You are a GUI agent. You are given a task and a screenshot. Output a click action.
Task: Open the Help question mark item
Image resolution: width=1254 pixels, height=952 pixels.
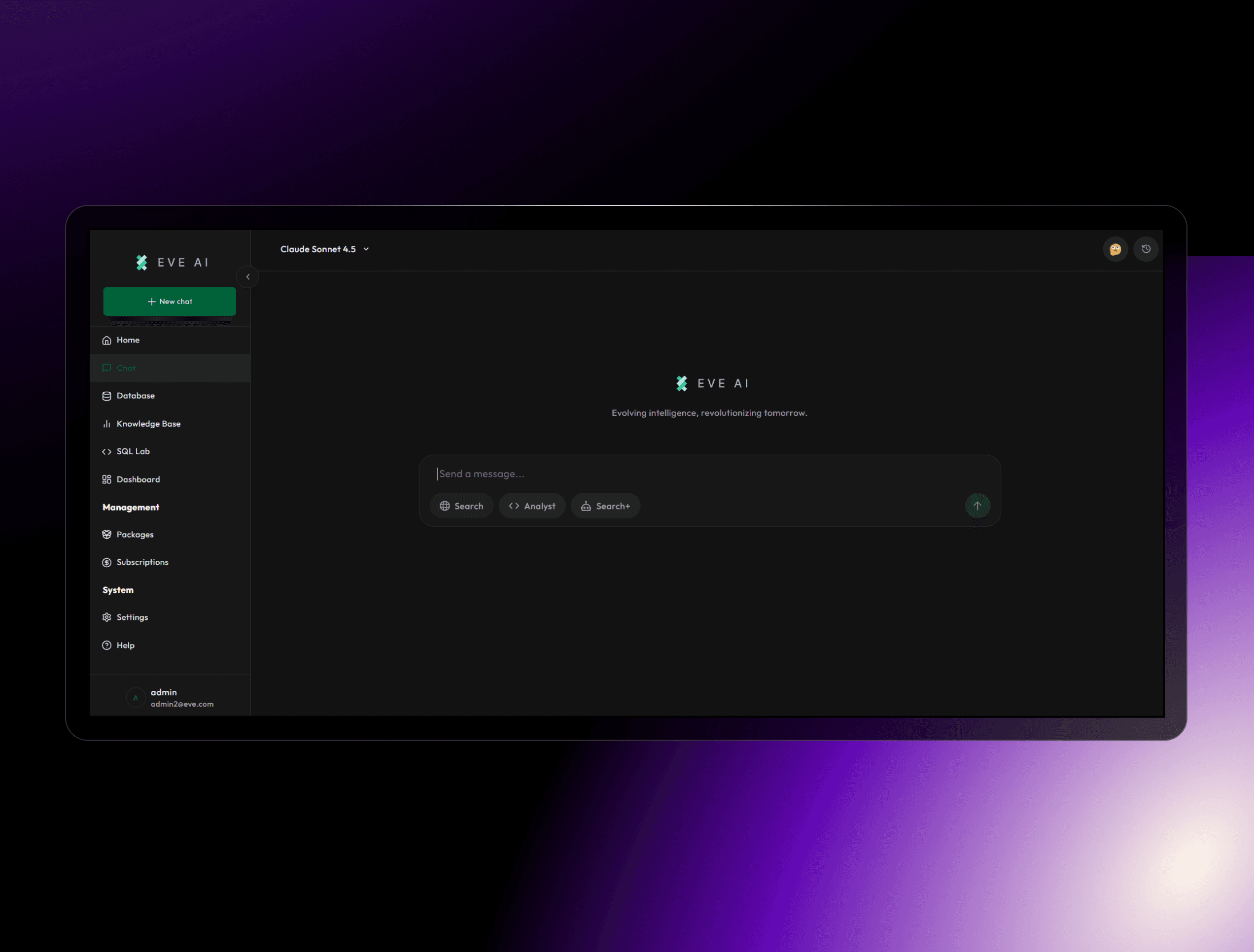125,645
